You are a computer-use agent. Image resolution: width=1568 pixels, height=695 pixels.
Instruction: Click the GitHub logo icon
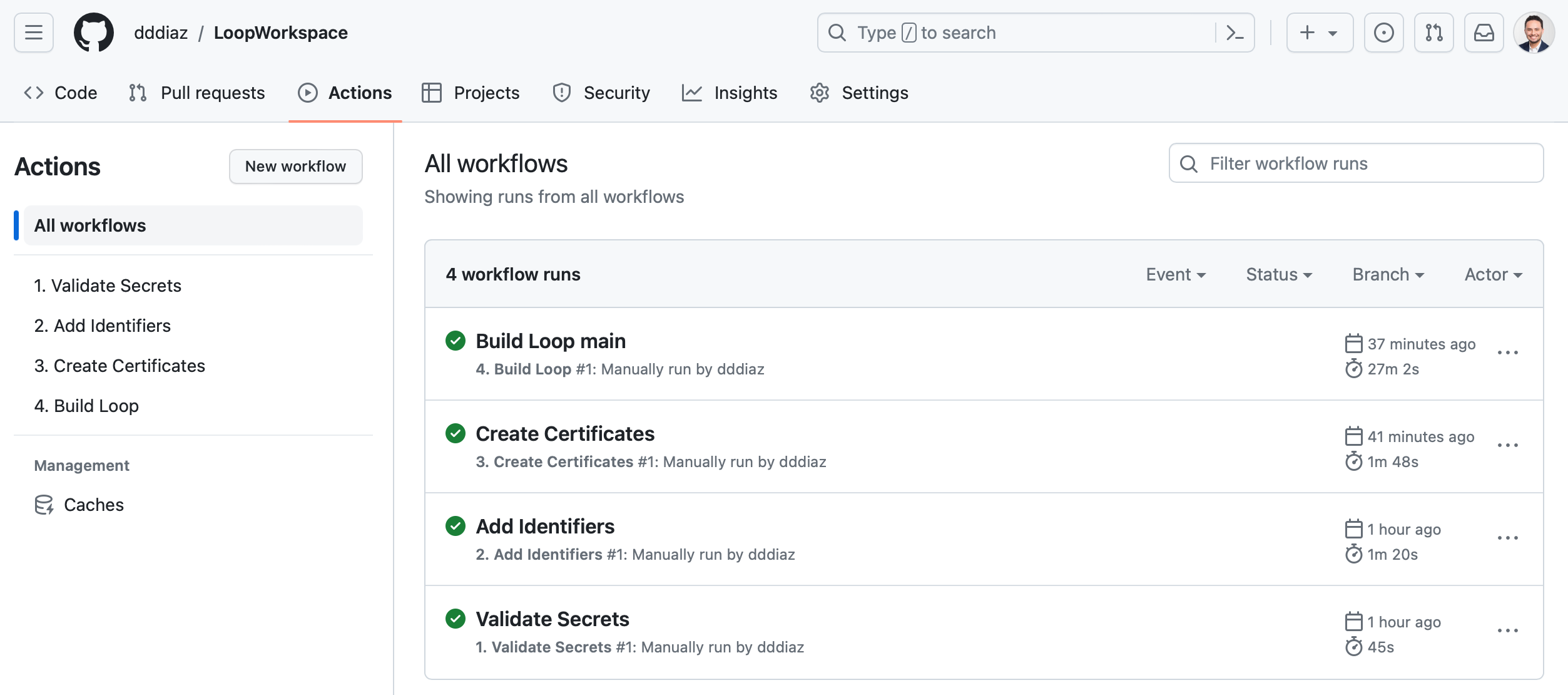tap(94, 33)
